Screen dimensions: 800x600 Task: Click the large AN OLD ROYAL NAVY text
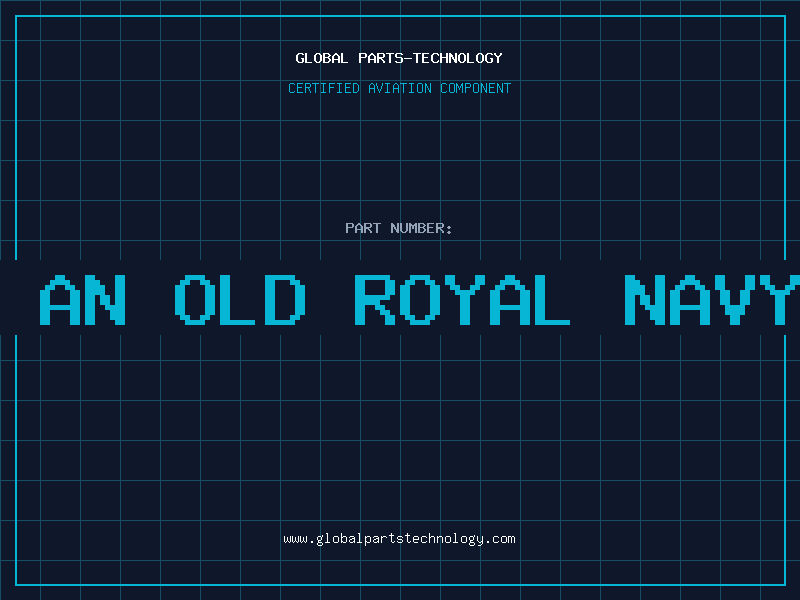pyautogui.click(x=419, y=299)
